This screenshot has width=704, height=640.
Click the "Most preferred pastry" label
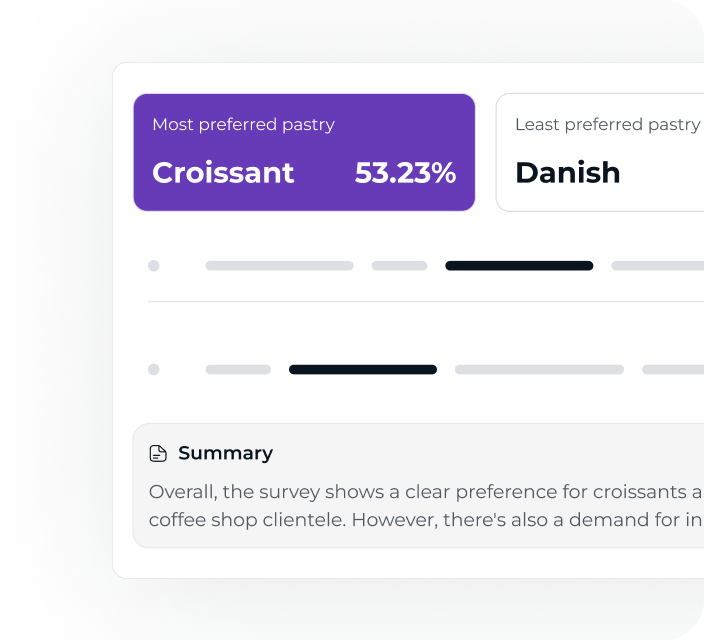pos(243,125)
